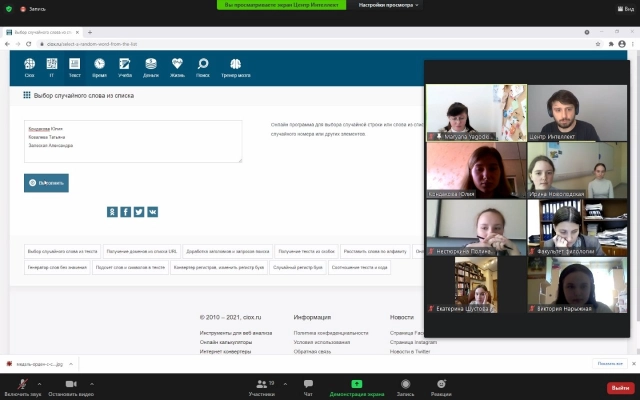Click the Выполнить button
Viewport: 640px width, 400px height.
click(46, 183)
